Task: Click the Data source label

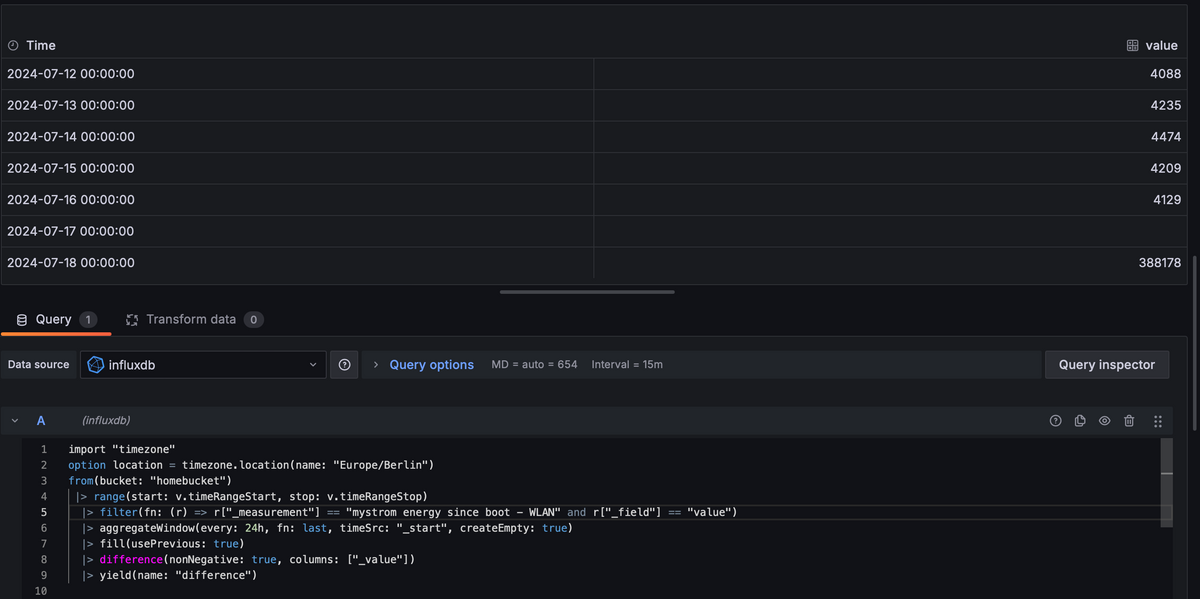Action: [x=39, y=365]
